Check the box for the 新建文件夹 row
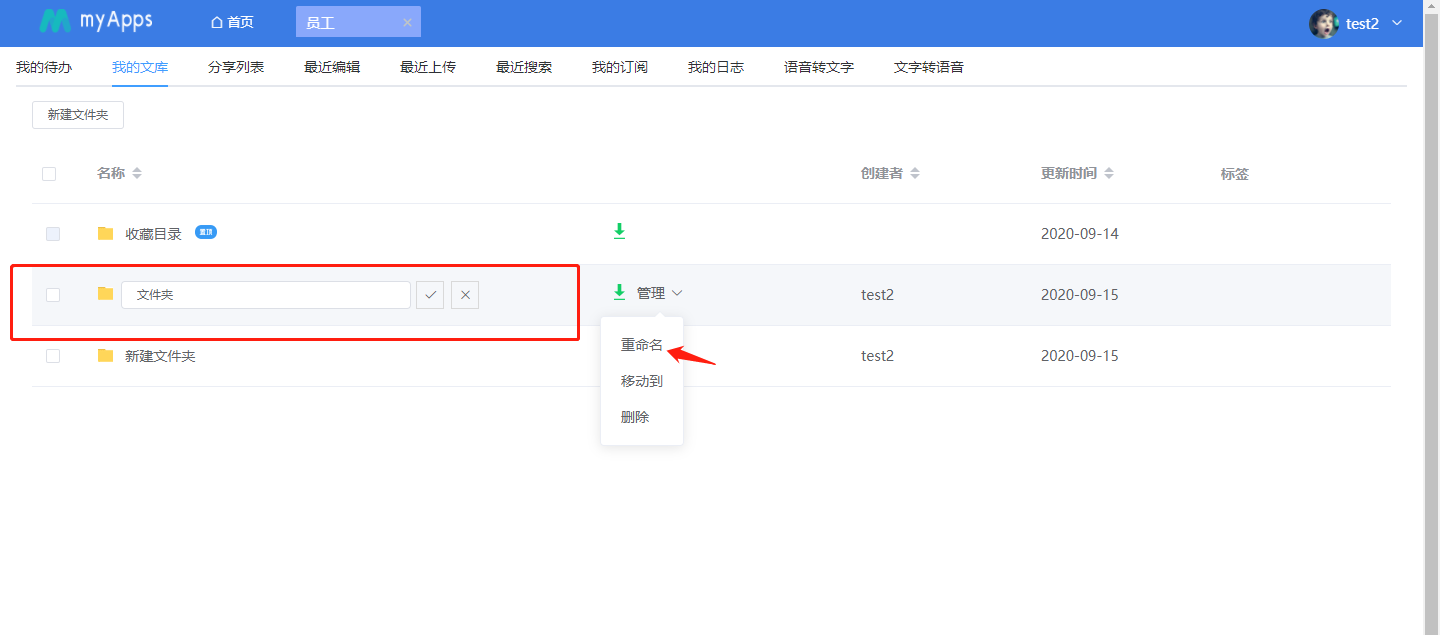 click(53, 356)
